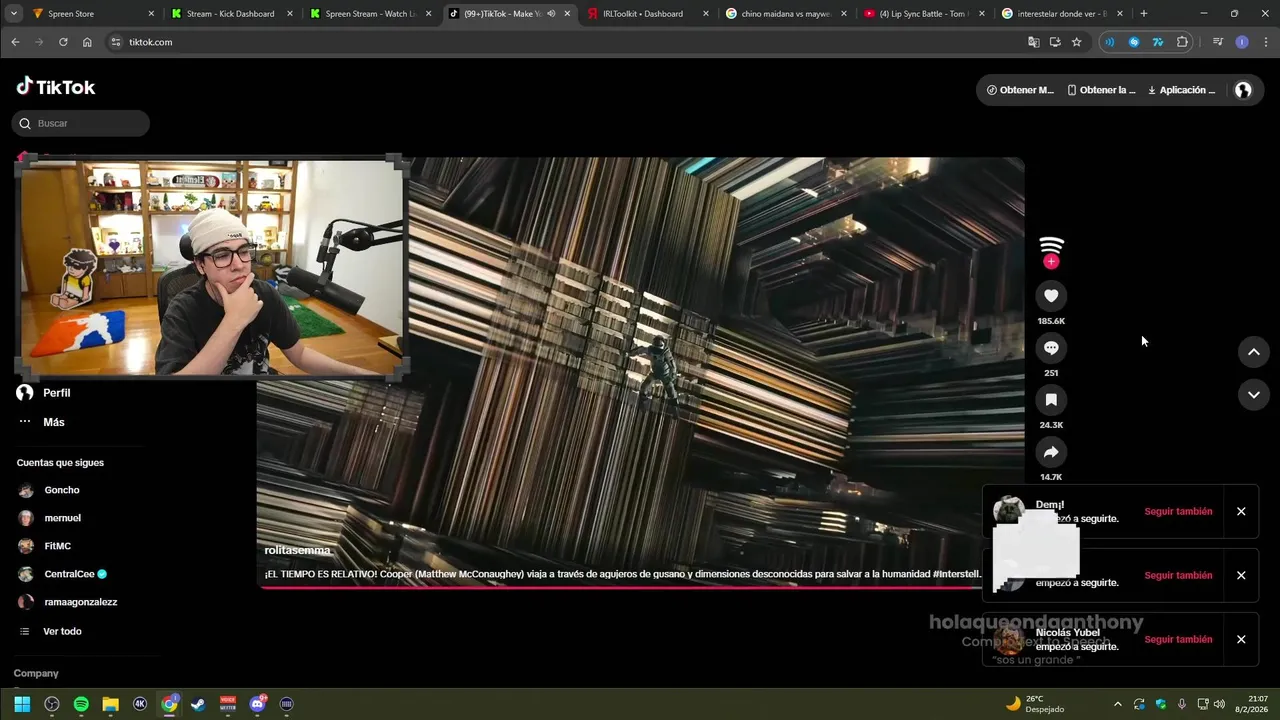Viewport: 1280px width, 720px height.
Task: Show hidden system tray icons
Action: point(1117,704)
